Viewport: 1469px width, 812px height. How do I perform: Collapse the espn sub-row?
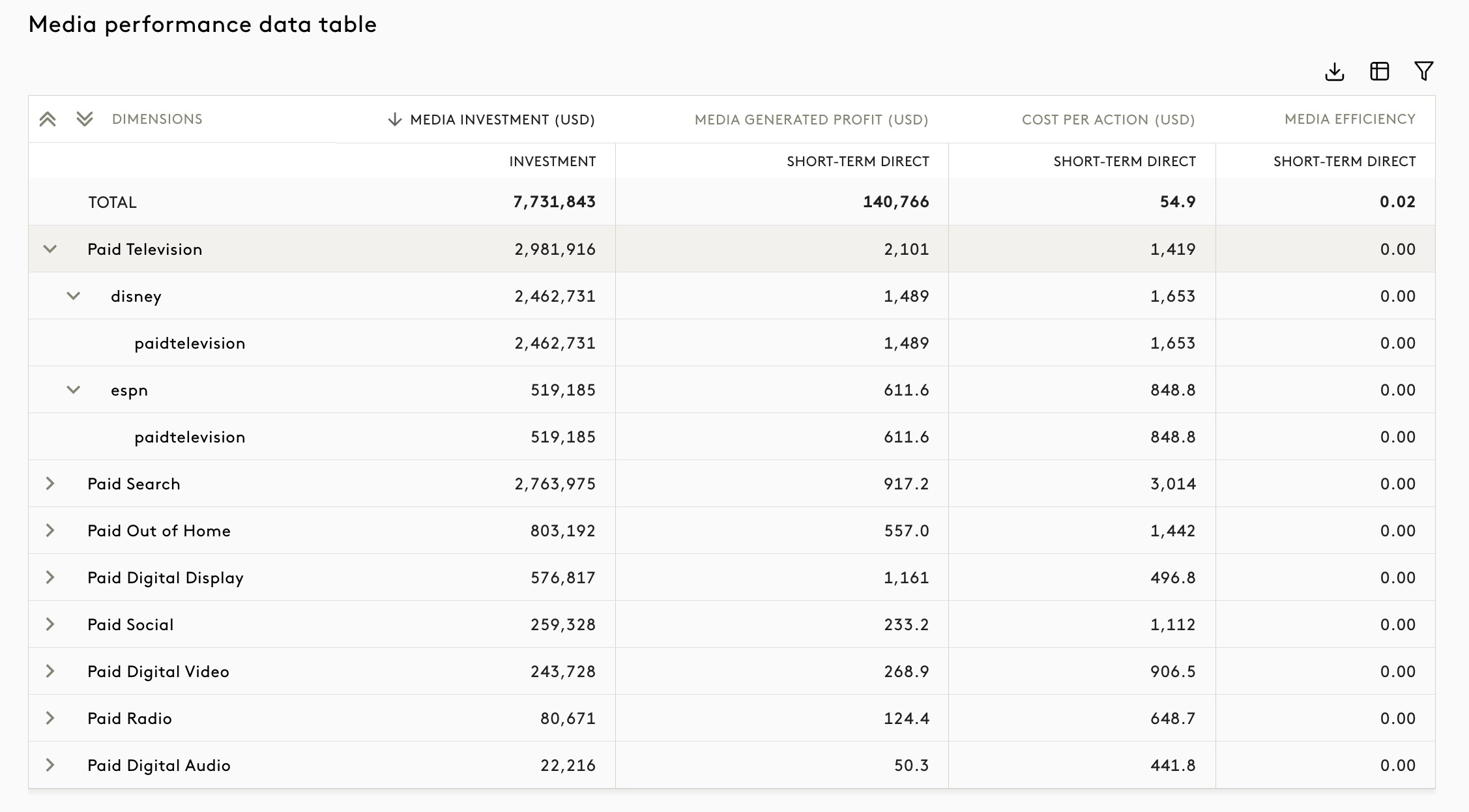click(74, 390)
